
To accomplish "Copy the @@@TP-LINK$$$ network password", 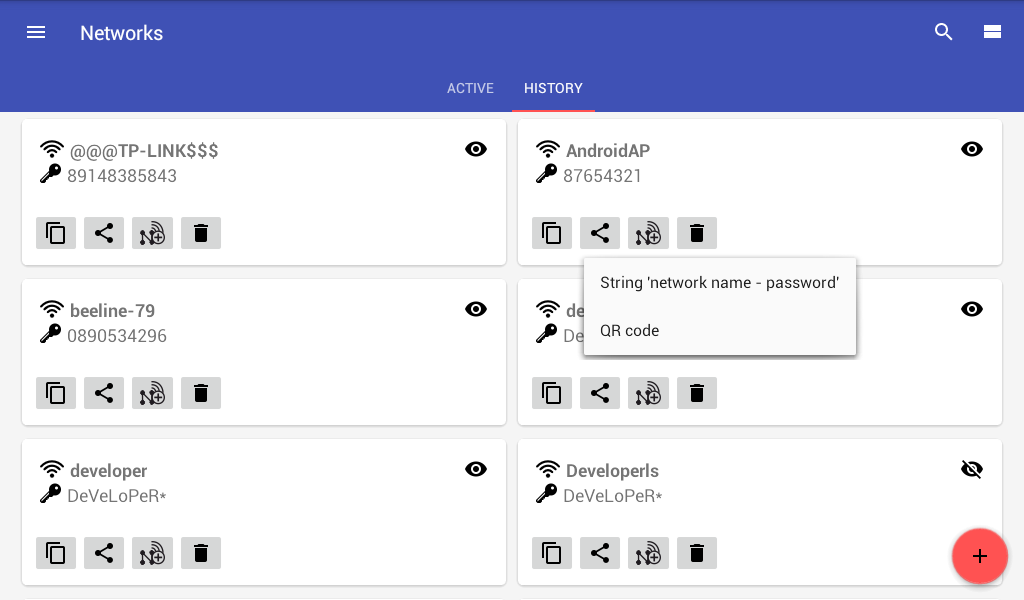I will 56,233.
